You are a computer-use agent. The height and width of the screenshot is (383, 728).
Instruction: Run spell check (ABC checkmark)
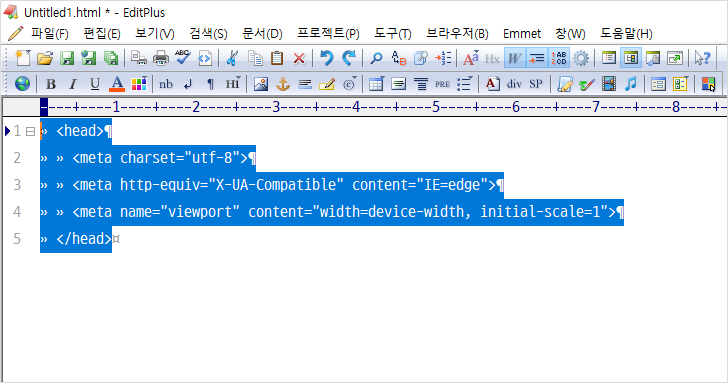(x=182, y=58)
